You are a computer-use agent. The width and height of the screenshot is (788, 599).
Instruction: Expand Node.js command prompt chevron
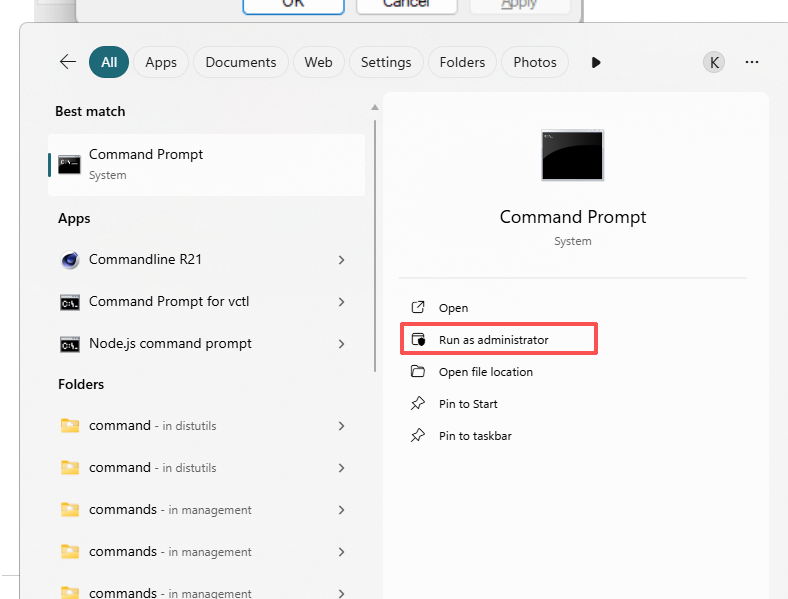(341, 344)
